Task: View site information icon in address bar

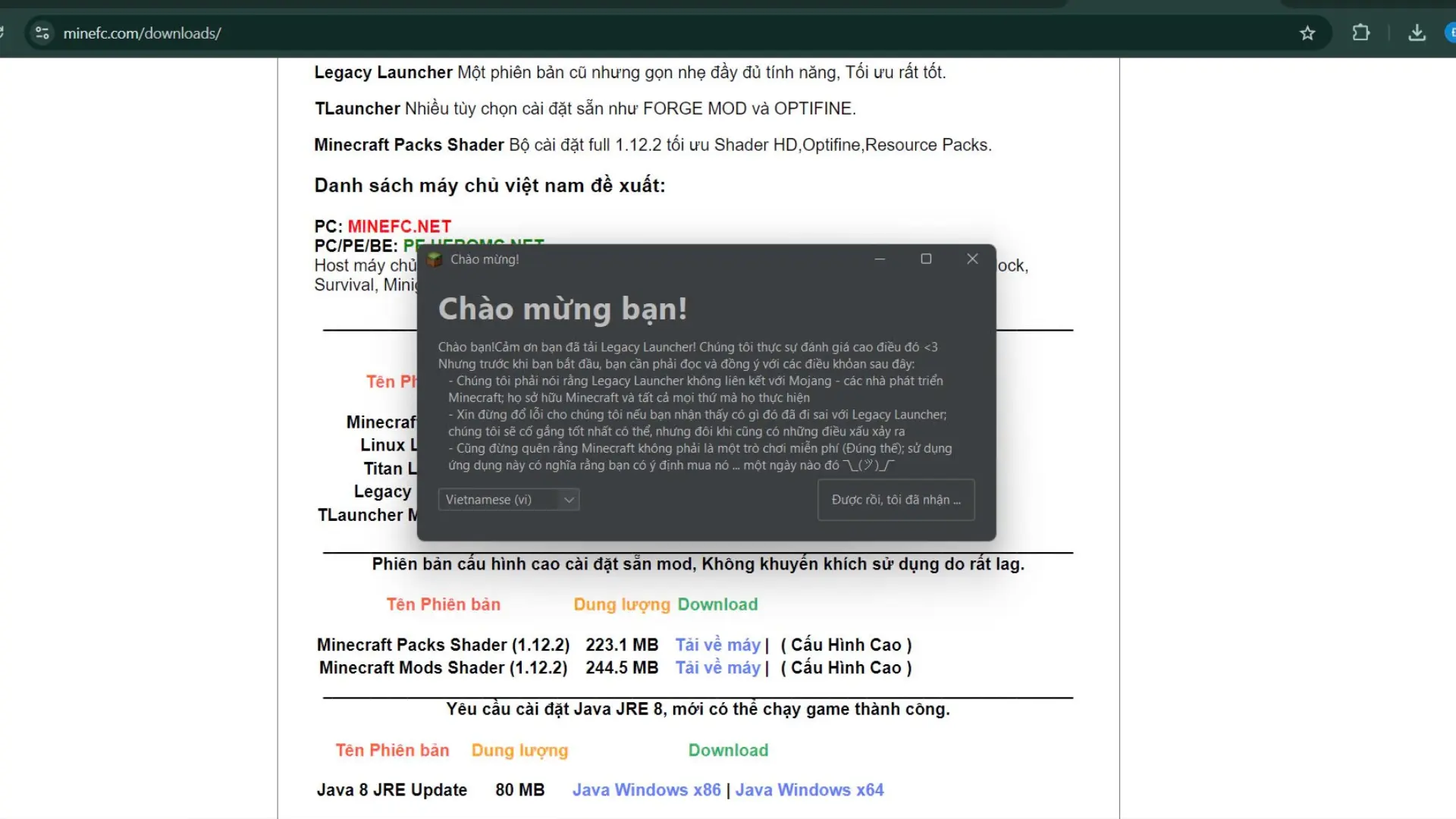Action: 42,33
